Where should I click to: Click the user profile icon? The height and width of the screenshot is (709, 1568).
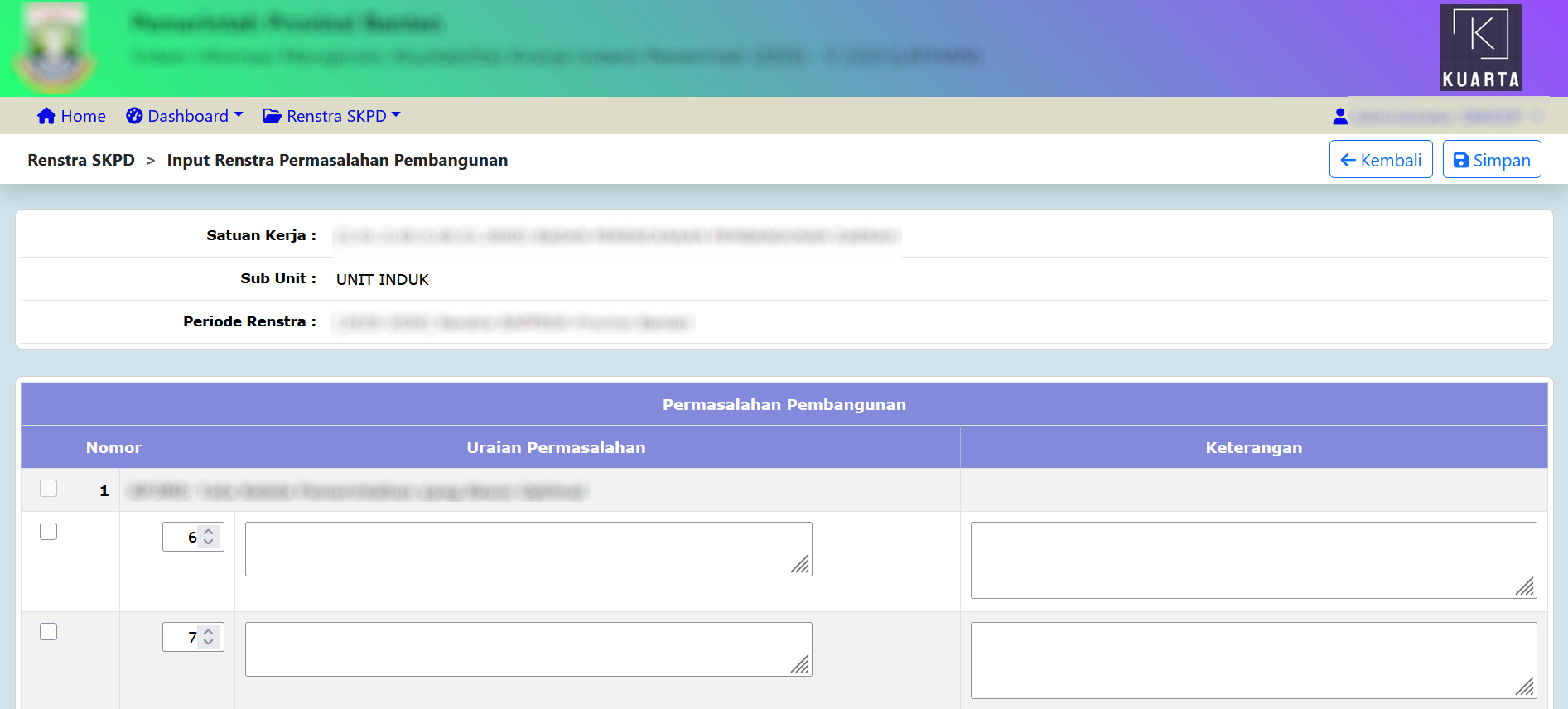[1339, 117]
